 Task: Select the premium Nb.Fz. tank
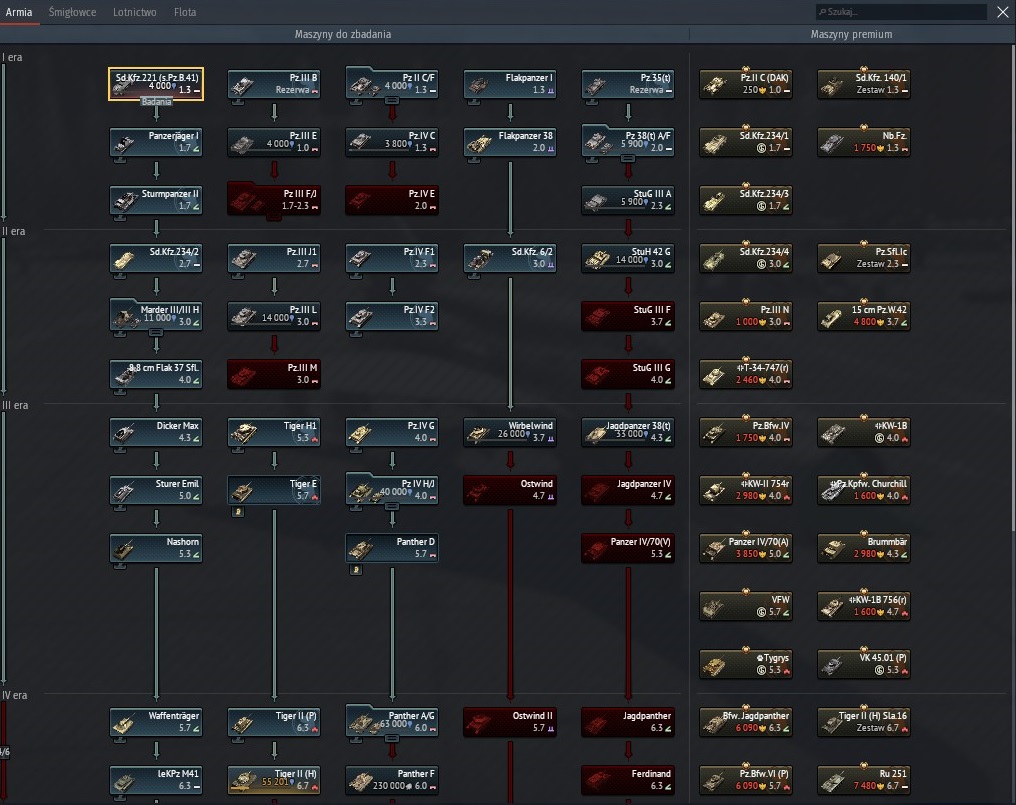coord(864,142)
